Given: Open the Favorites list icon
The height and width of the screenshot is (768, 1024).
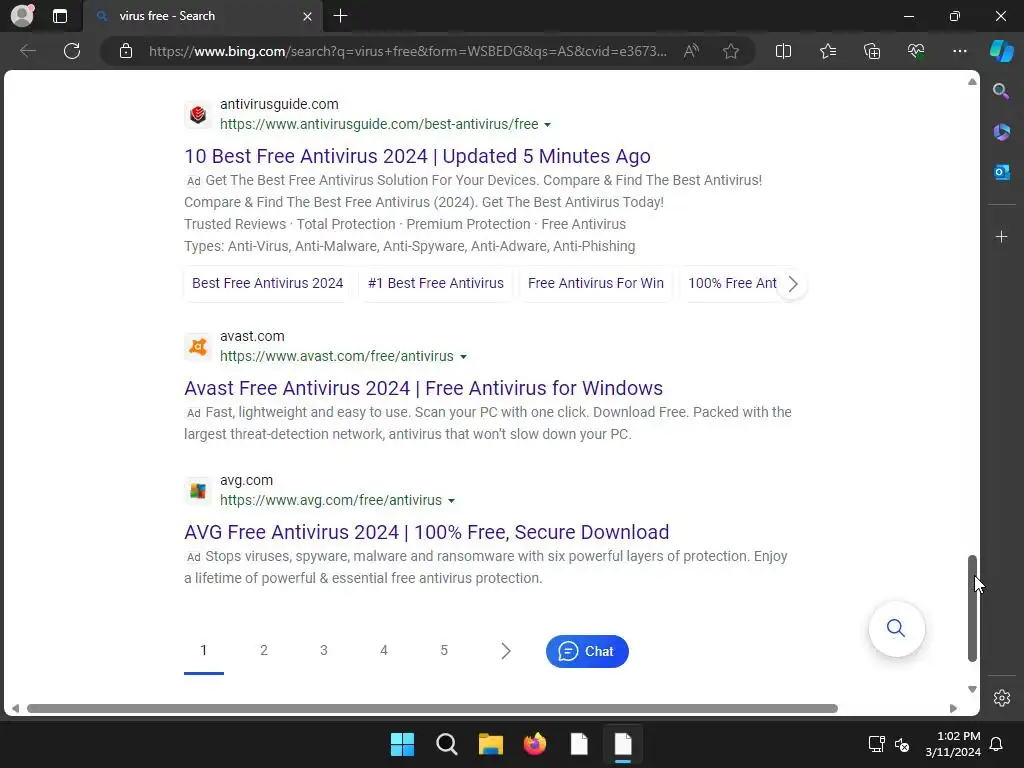Looking at the screenshot, I should tap(827, 51).
